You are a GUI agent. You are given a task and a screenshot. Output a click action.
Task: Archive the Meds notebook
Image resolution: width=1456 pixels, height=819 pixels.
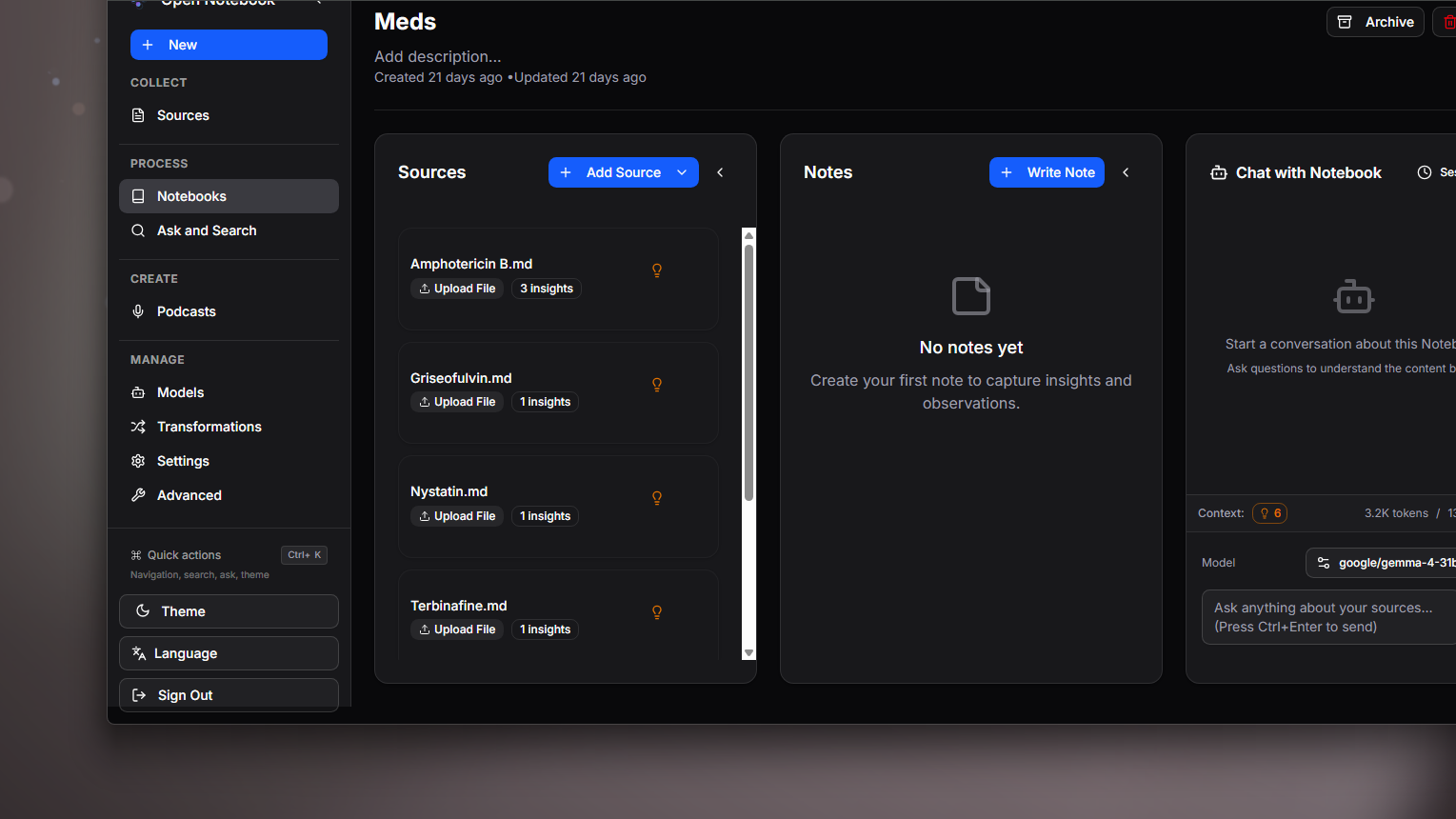(1375, 22)
